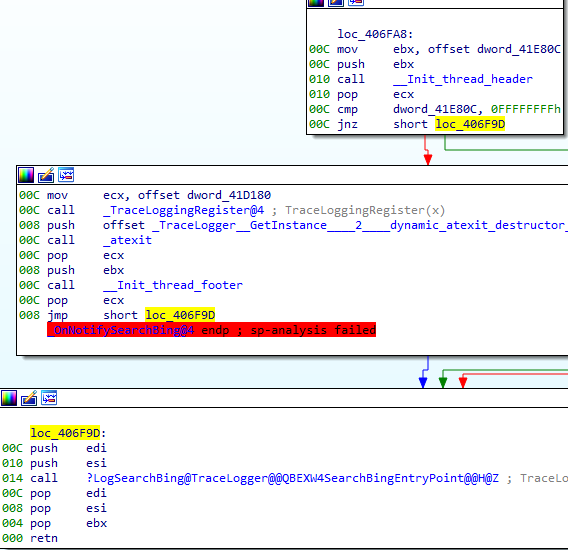Viewport: 568px width, 550px height.
Task: Click the red sp-analysis failed endp line
Action: 212,330
